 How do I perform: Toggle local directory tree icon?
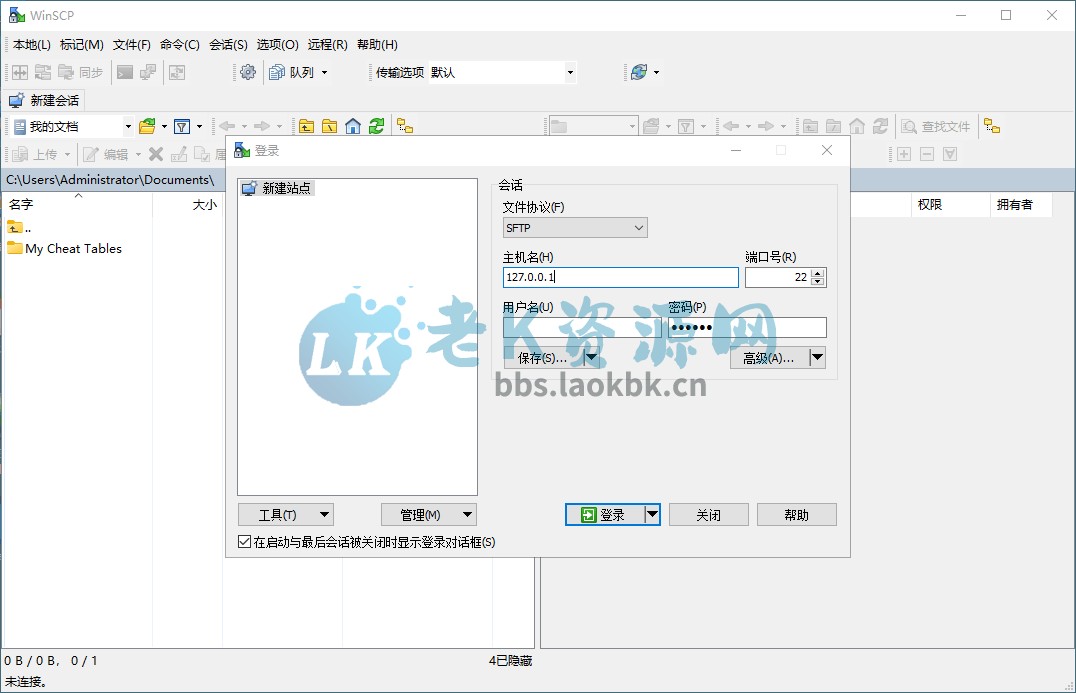(405, 126)
